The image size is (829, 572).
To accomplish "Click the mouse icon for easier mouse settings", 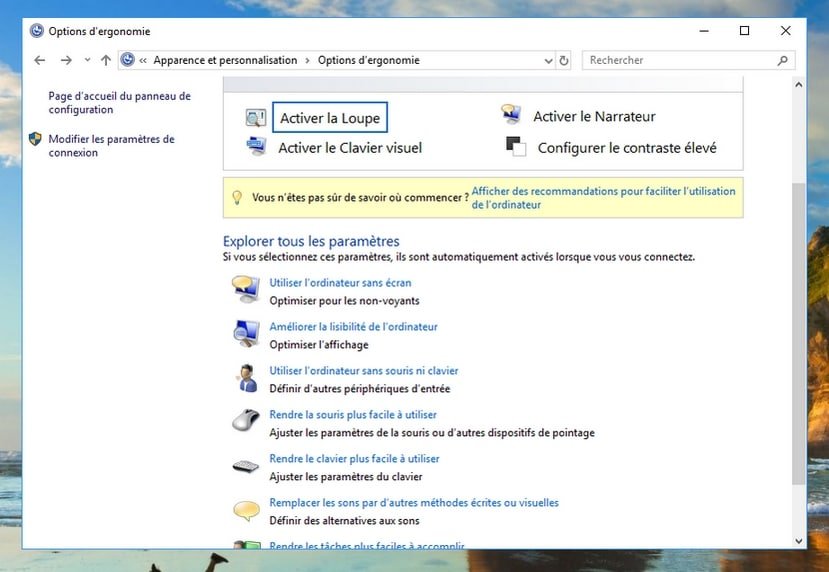I will click(246, 420).
